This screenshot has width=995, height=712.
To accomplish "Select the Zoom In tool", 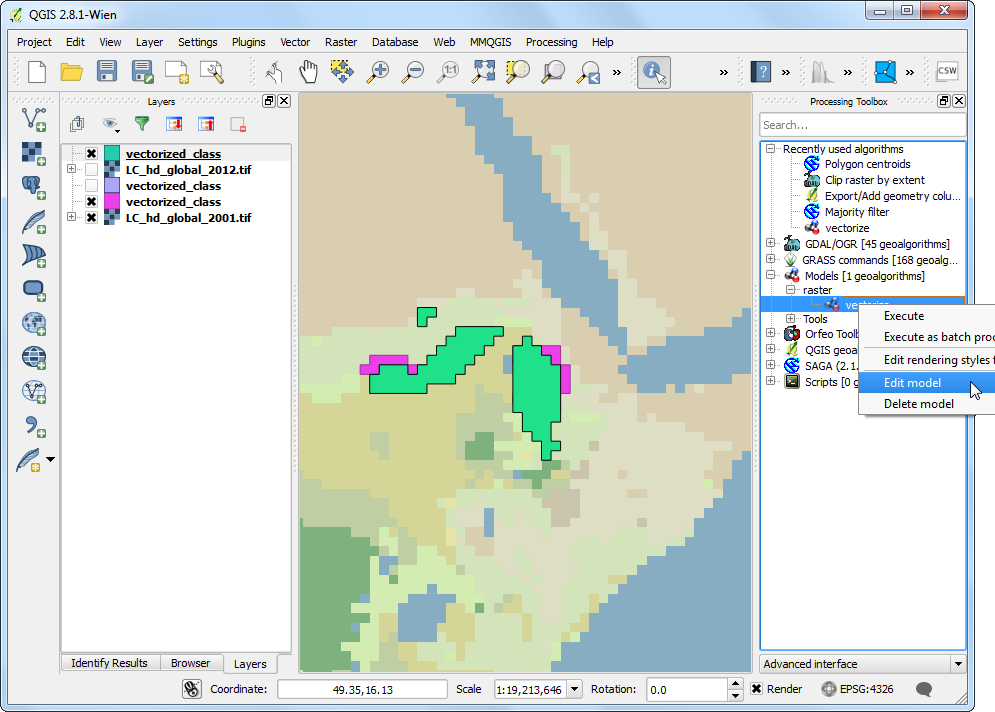I will pyautogui.click(x=378, y=72).
